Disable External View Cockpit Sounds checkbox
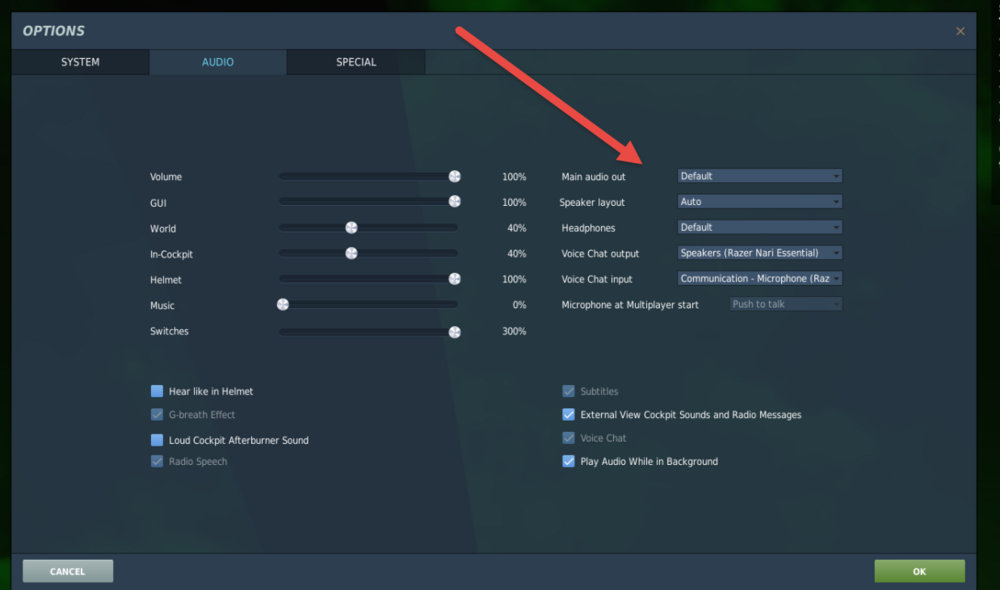This screenshot has width=1000, height=590. [569, 415]
